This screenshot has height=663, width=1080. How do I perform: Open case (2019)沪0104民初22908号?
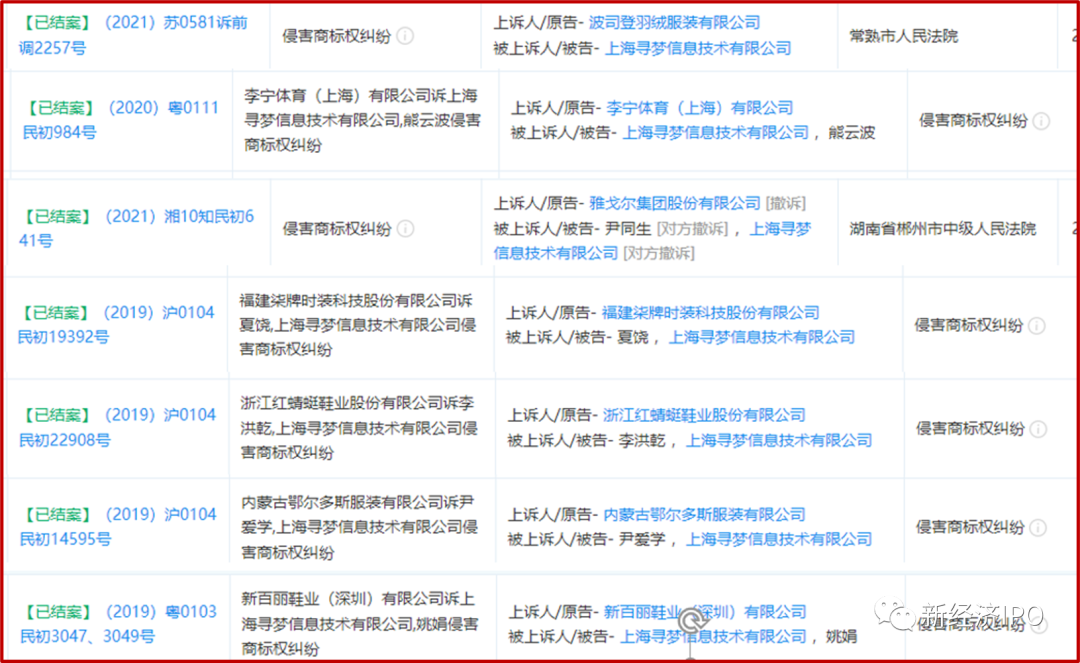click(117, 427)
